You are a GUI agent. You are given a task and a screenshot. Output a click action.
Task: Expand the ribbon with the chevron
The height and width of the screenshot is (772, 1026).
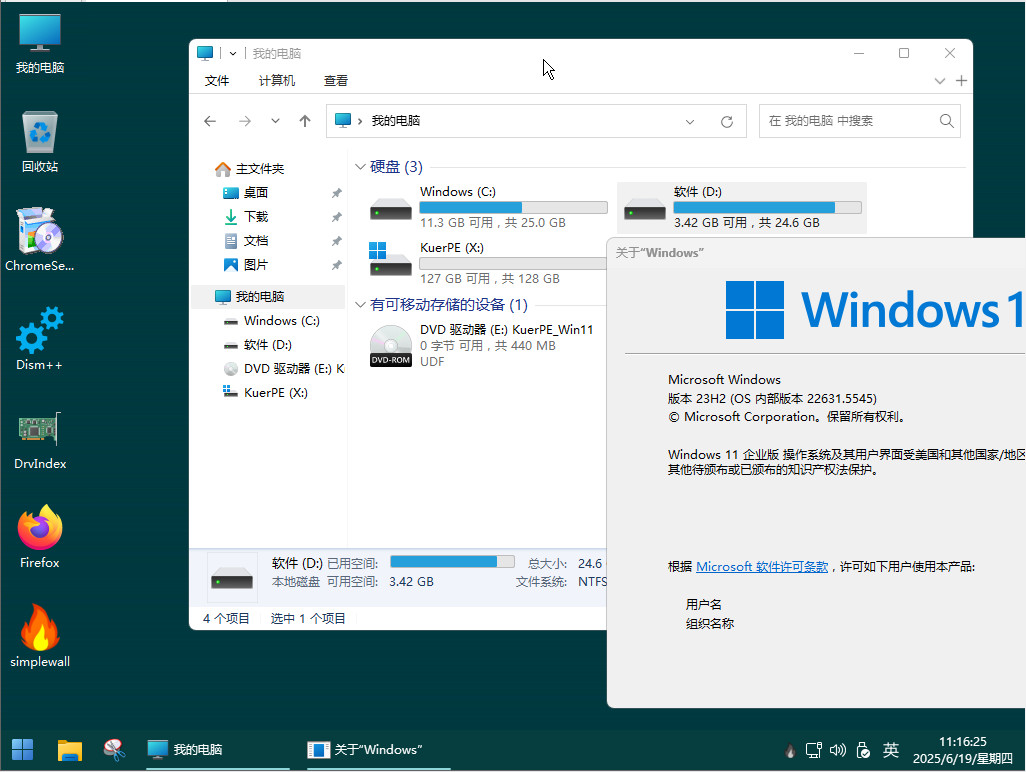[940, 81]
